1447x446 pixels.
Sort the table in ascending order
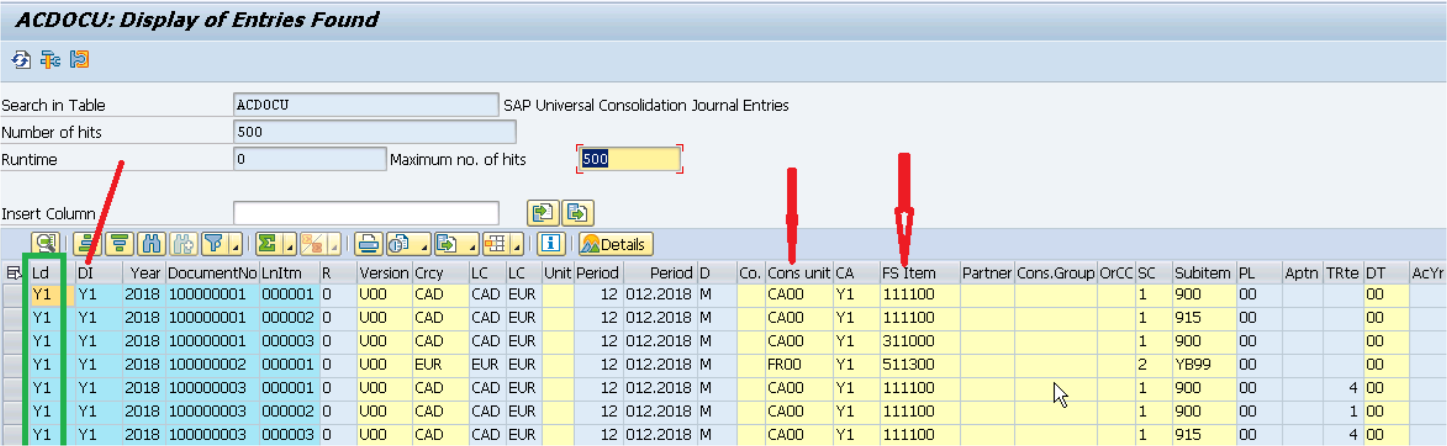(x=88, y=244)
